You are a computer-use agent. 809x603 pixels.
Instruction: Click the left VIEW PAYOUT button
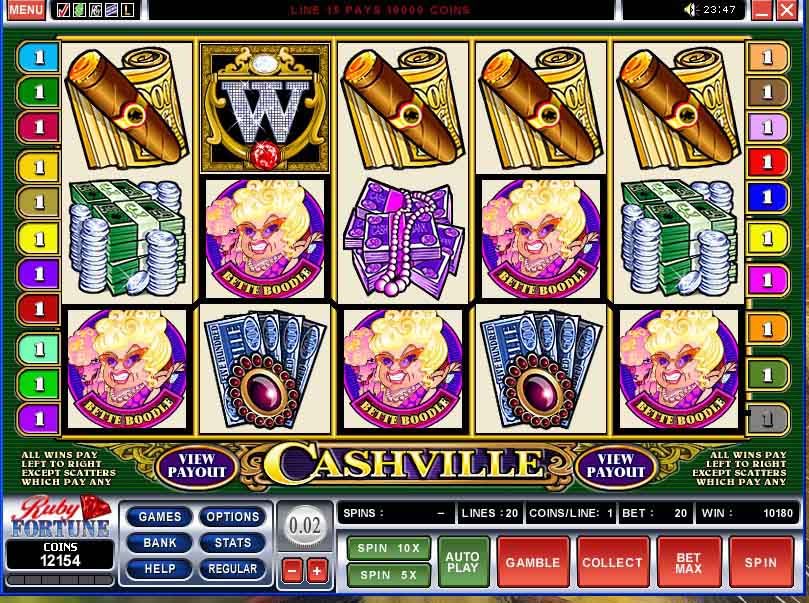tap(197, 465)
